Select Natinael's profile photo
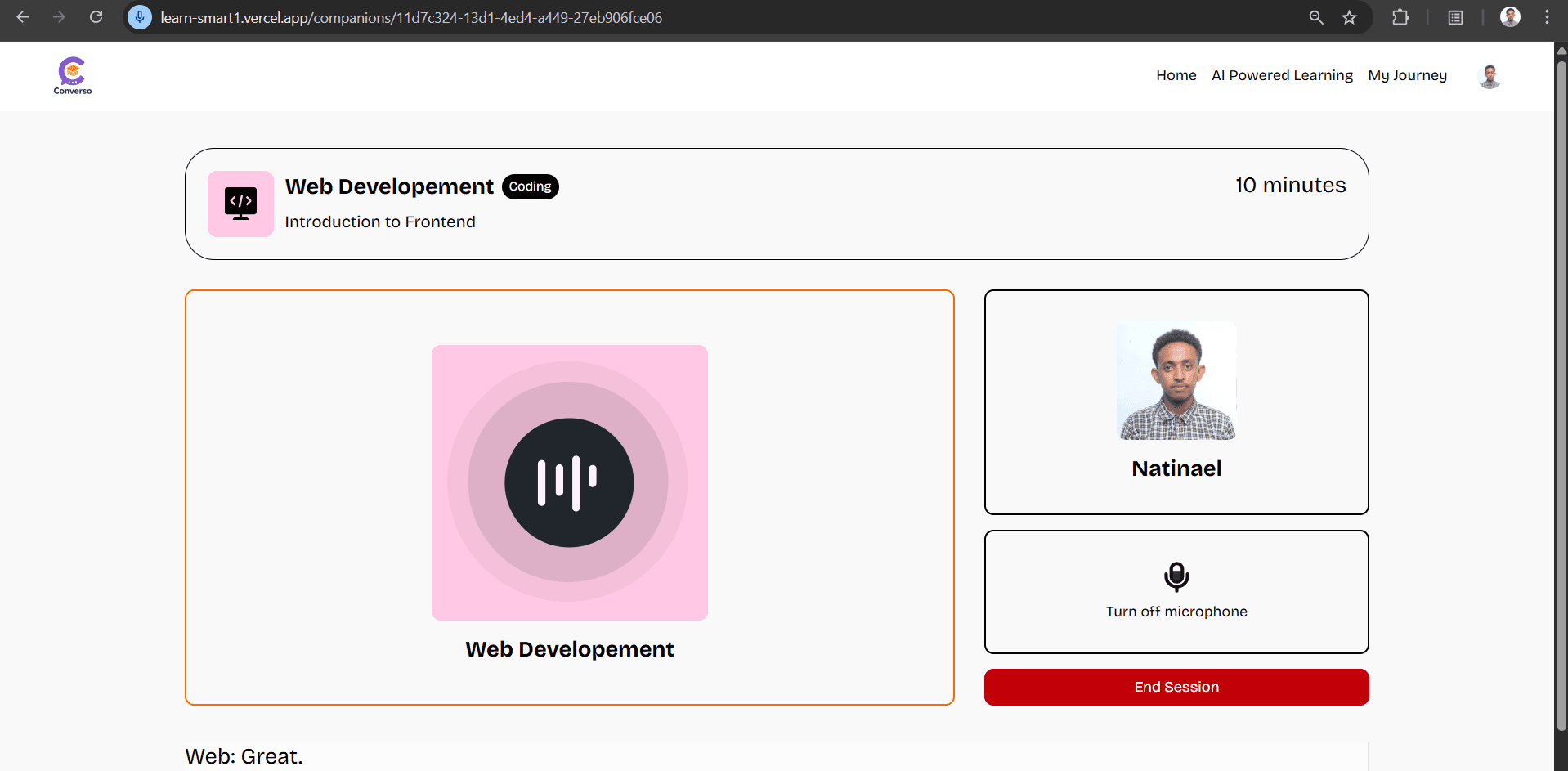The width and height of the screenshot is (1568, 771). coord(1176,380)
